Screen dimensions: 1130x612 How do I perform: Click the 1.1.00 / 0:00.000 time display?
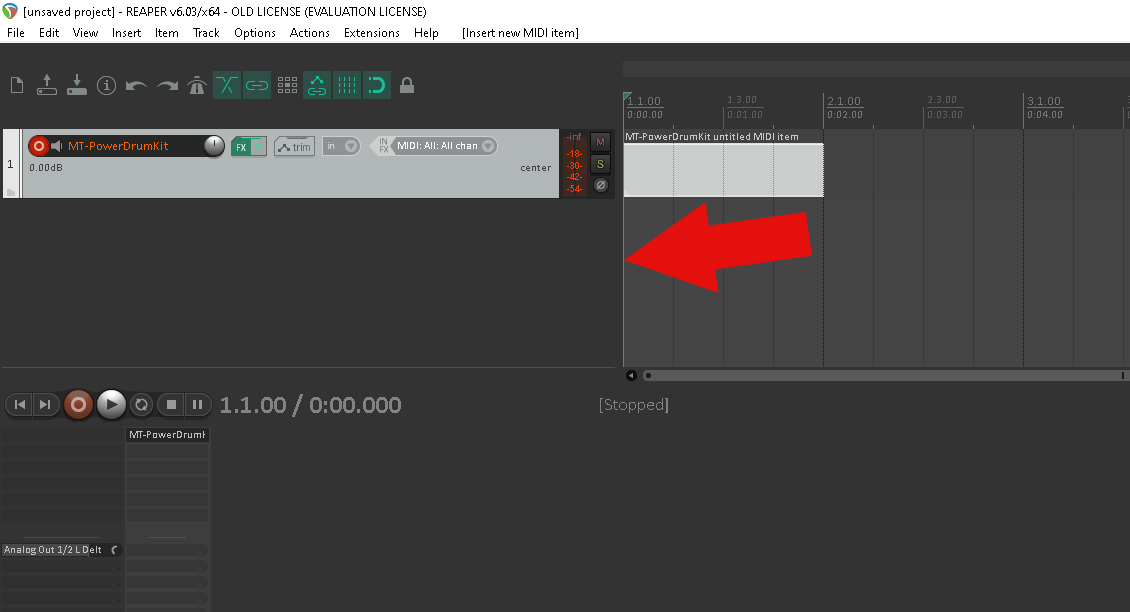pos(311,405)
